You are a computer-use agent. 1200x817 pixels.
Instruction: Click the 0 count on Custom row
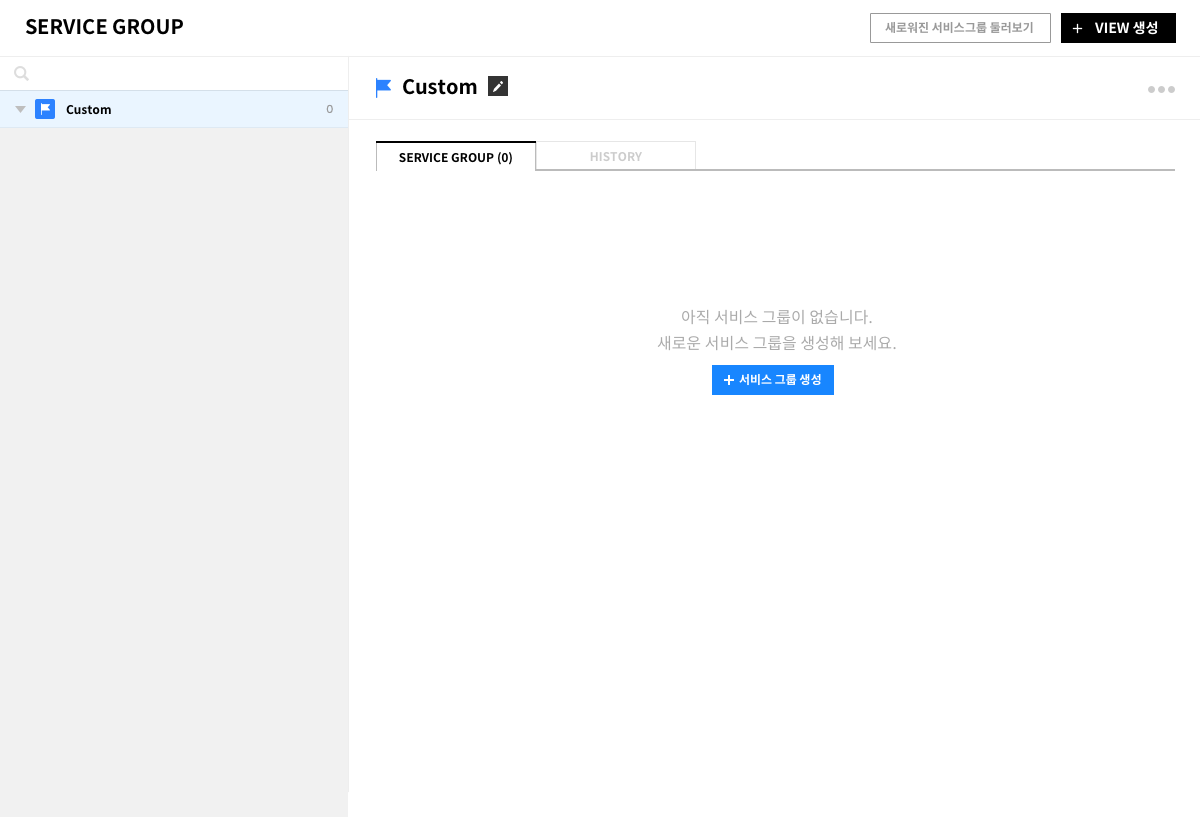(329, 110)
